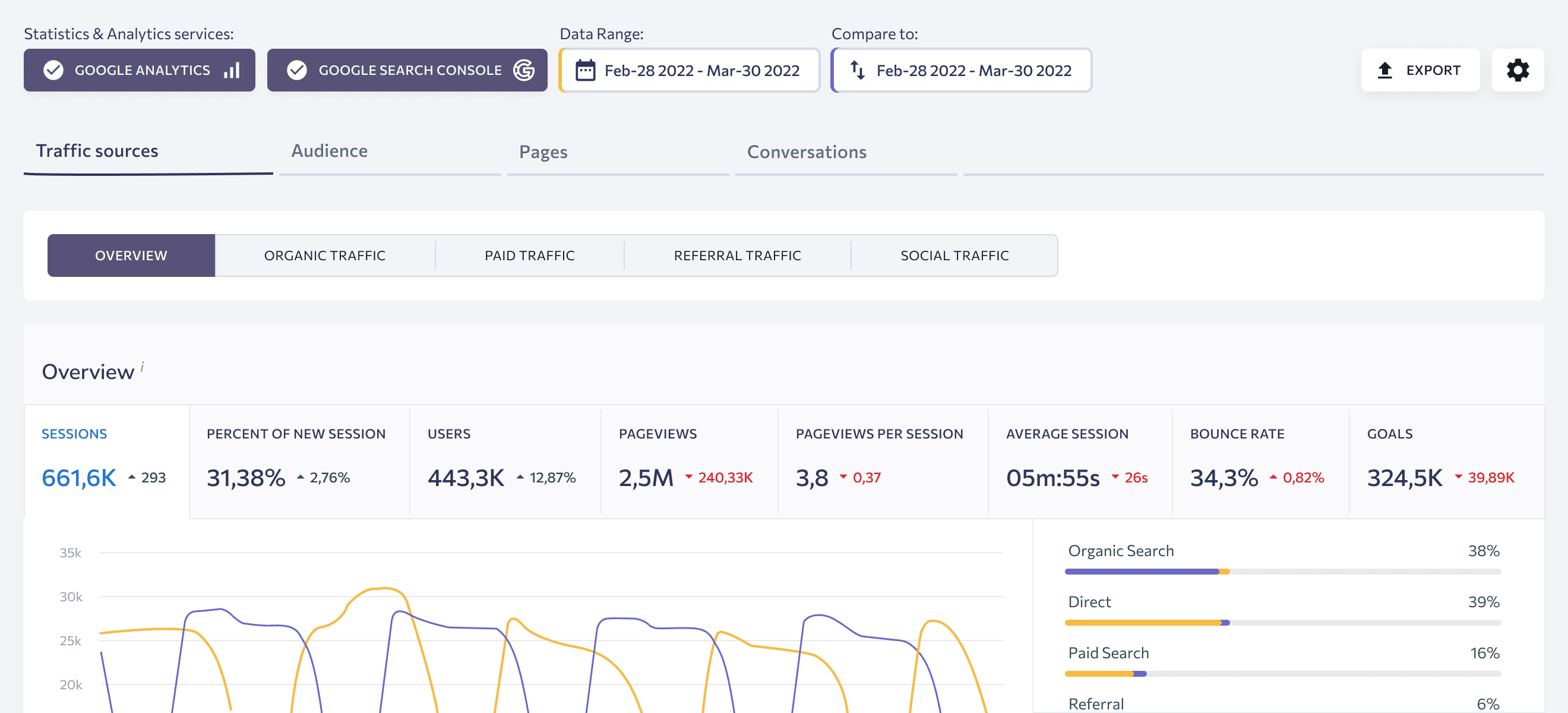Screen dimensions: 1568x713
Task: Select the Pageviews Per Session metric
Action: click(883, 461)
